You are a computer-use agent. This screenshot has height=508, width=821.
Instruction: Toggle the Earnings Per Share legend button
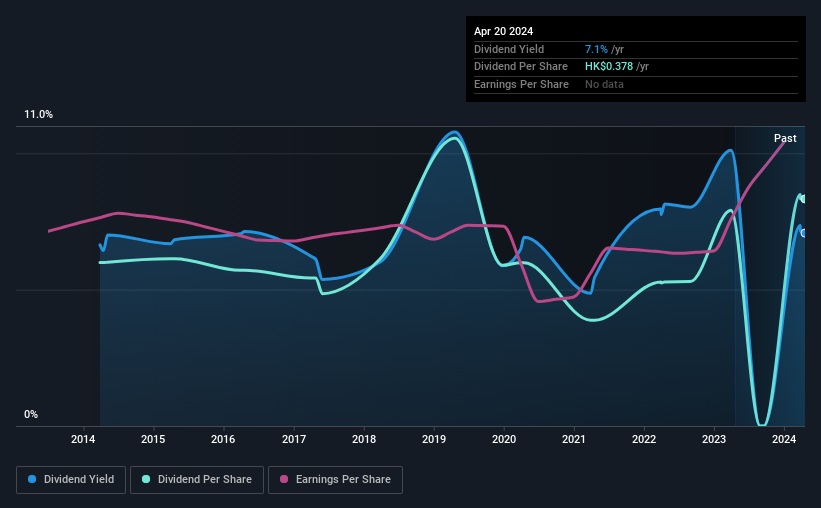tap(336, 480)
